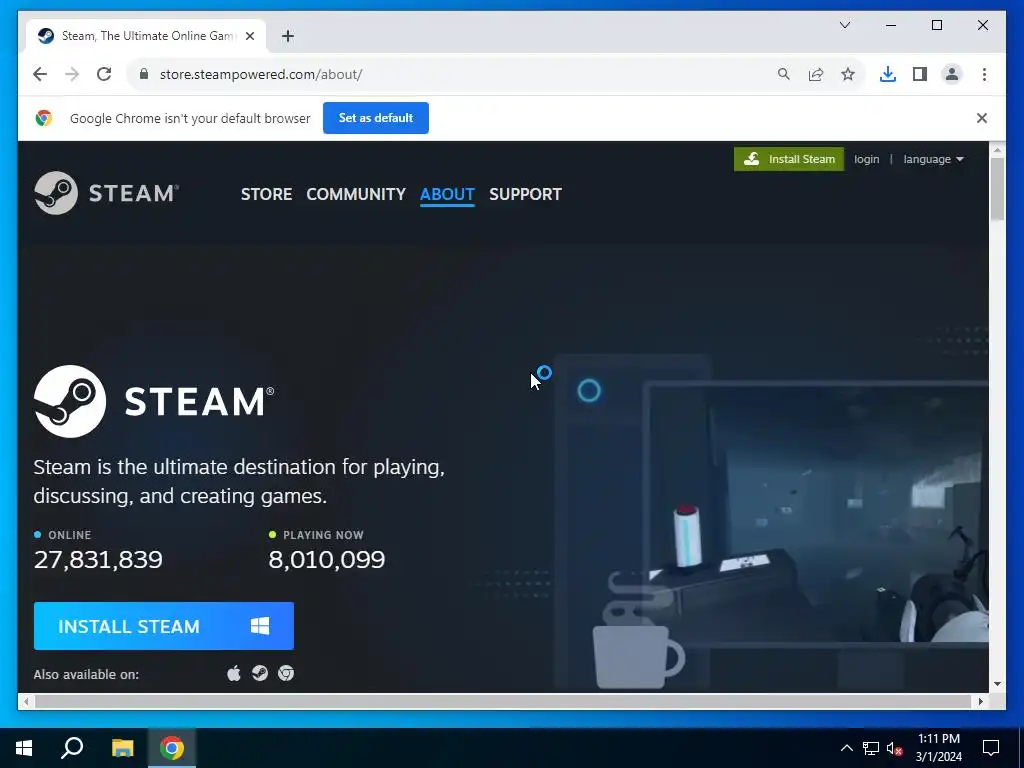Open Chrome downloads icon
The image size is (1024, 768).
888,74
